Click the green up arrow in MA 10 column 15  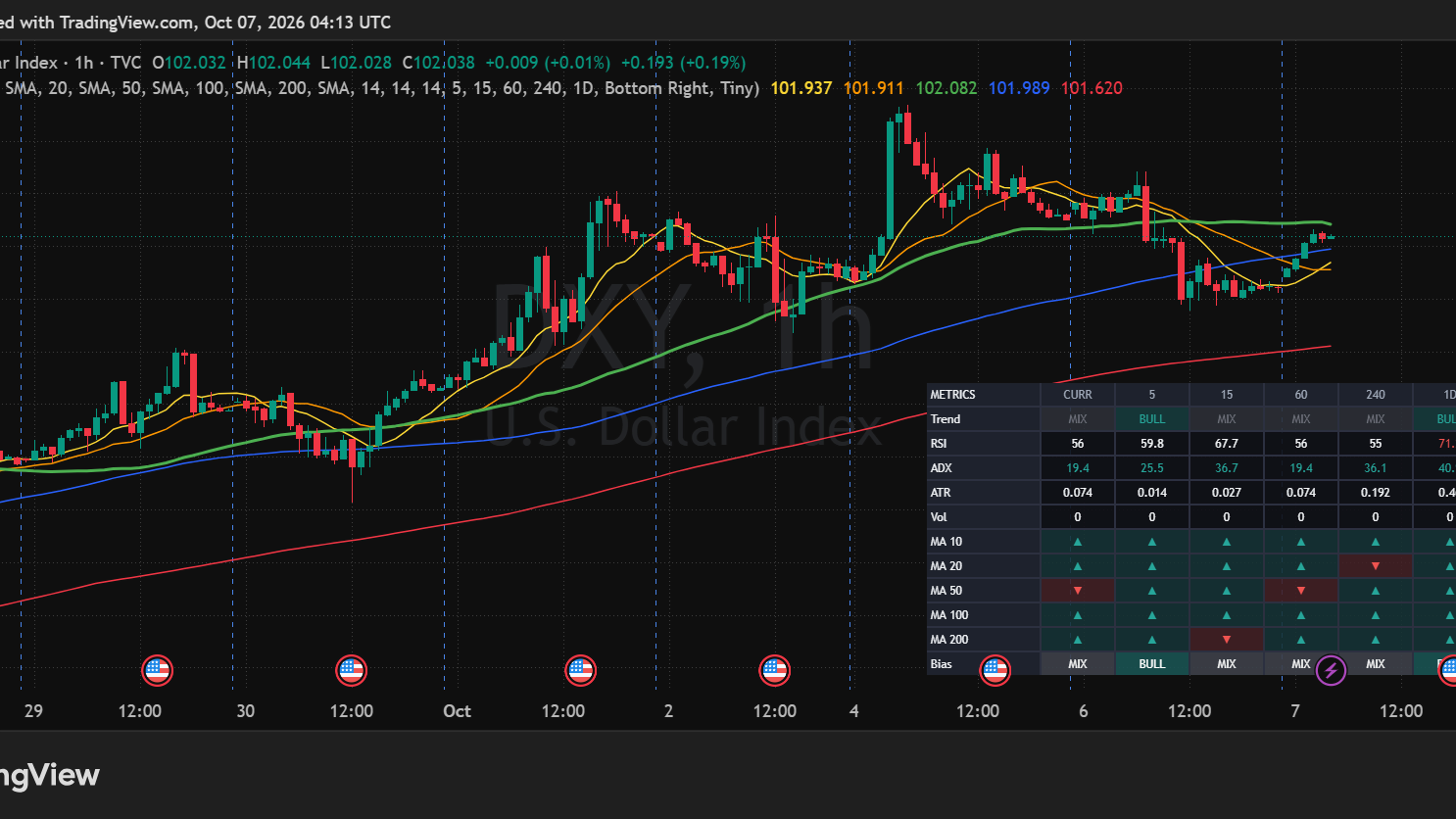coord(1227,542)
